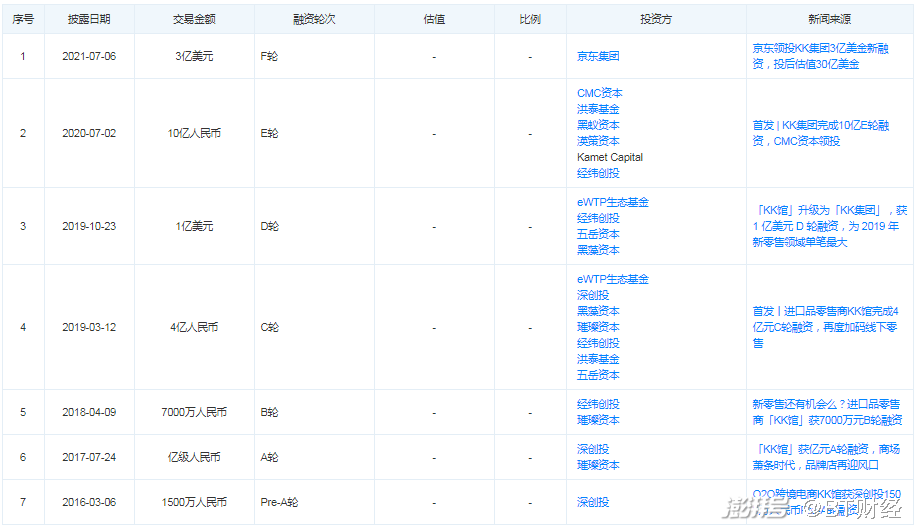The width and height of the screenshot is (916, 526).
Task: Click the 比例 column header
Action: click(x=530, y=19)
